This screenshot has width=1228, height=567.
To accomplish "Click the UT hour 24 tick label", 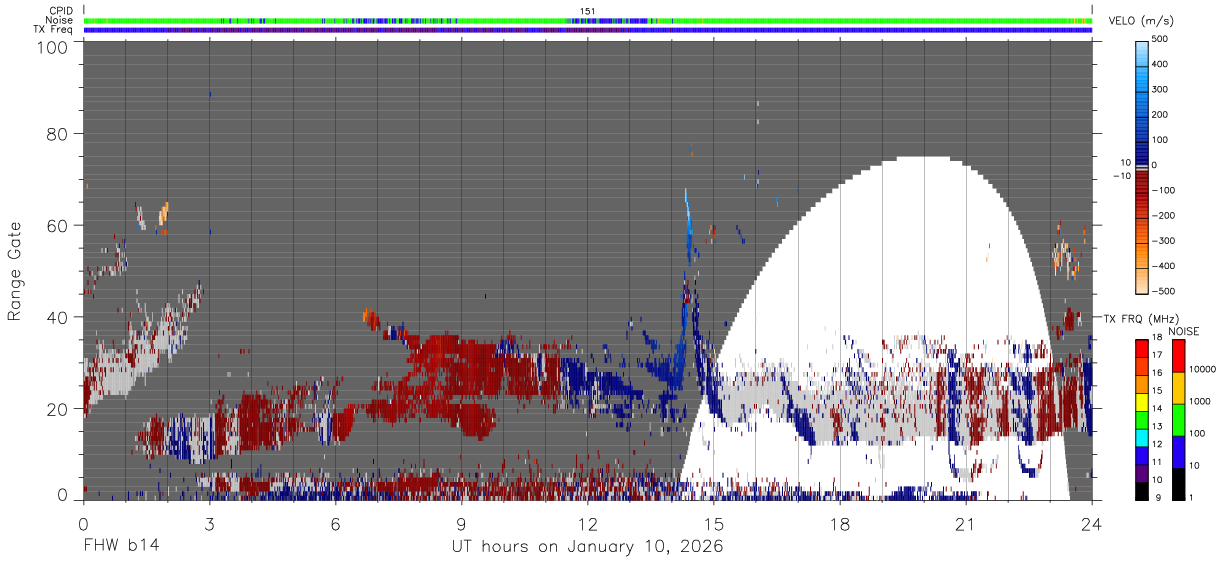I will (x=1092, y=523).
